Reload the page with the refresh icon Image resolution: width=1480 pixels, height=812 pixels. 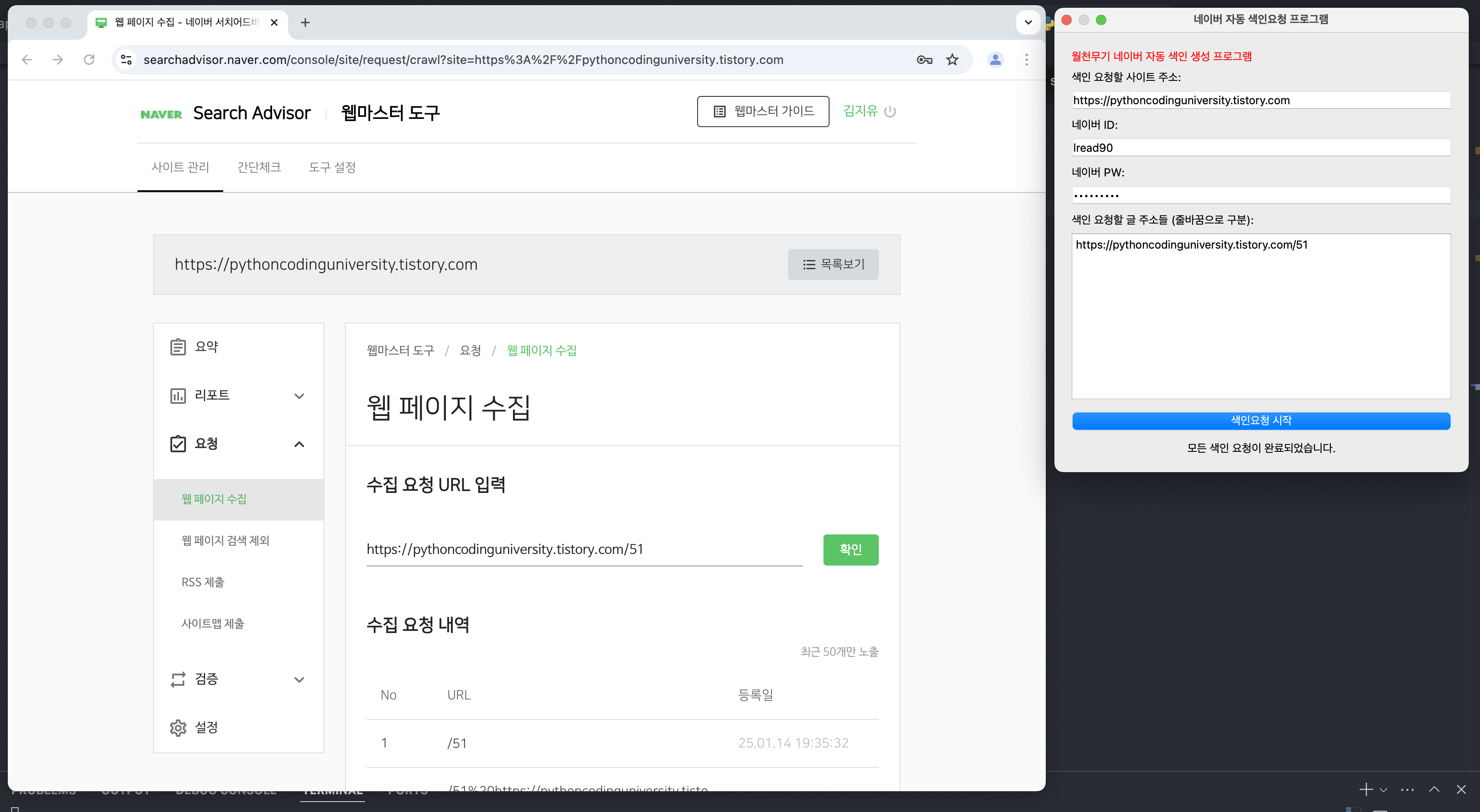tap(90, 60)
